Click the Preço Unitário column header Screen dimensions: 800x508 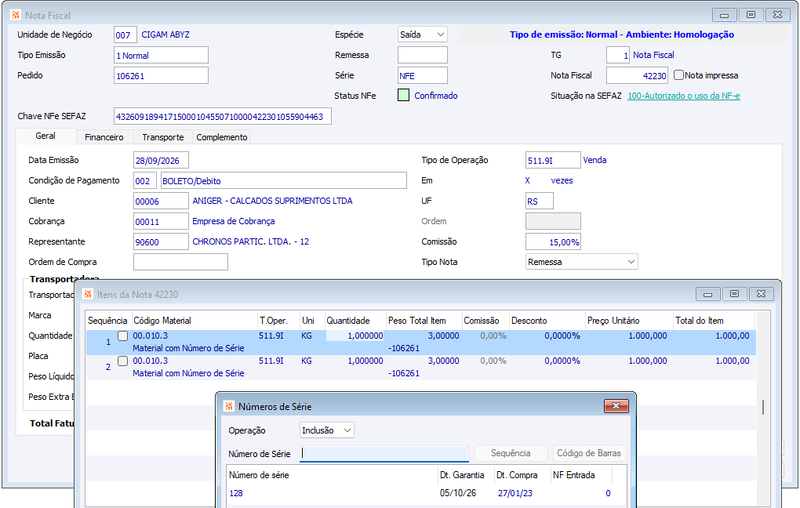pyautogui.click(x=629, y=320)
